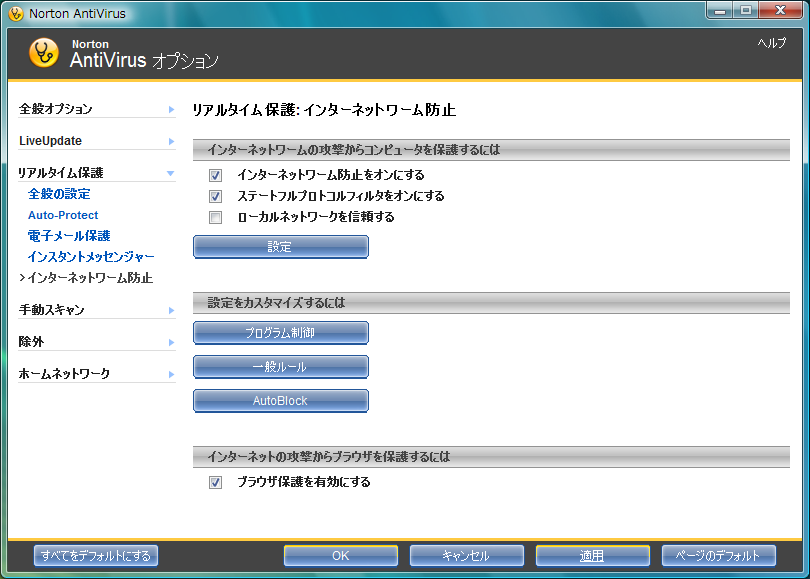Image resolution: width=810 pixels, height=579 pixels.
Task: Click the 設定 button
Action: tap(280, 247)
